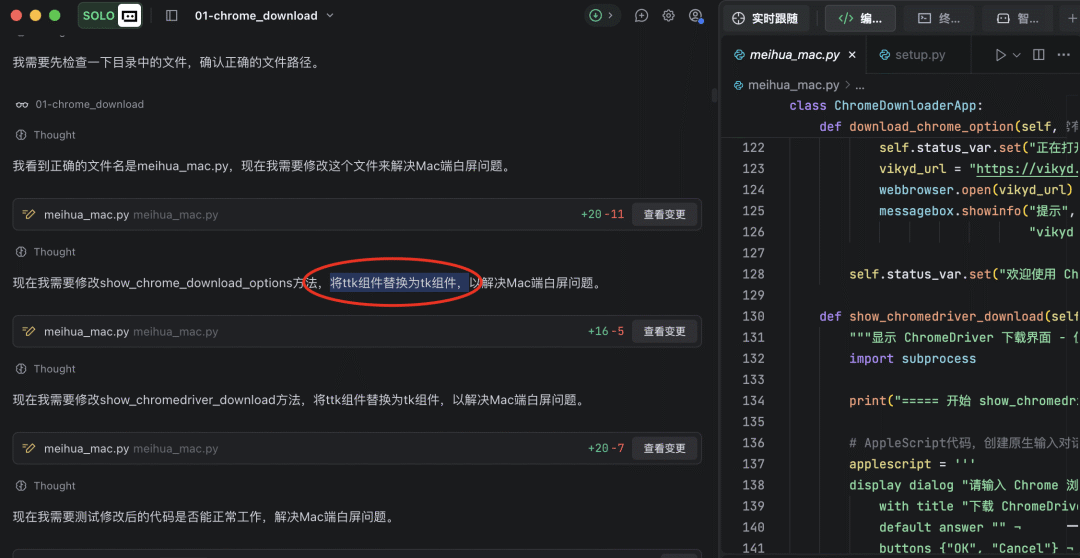Open the 01-chrome_download project dropdown
The image size is (1080, 558).
pos(264,15)
